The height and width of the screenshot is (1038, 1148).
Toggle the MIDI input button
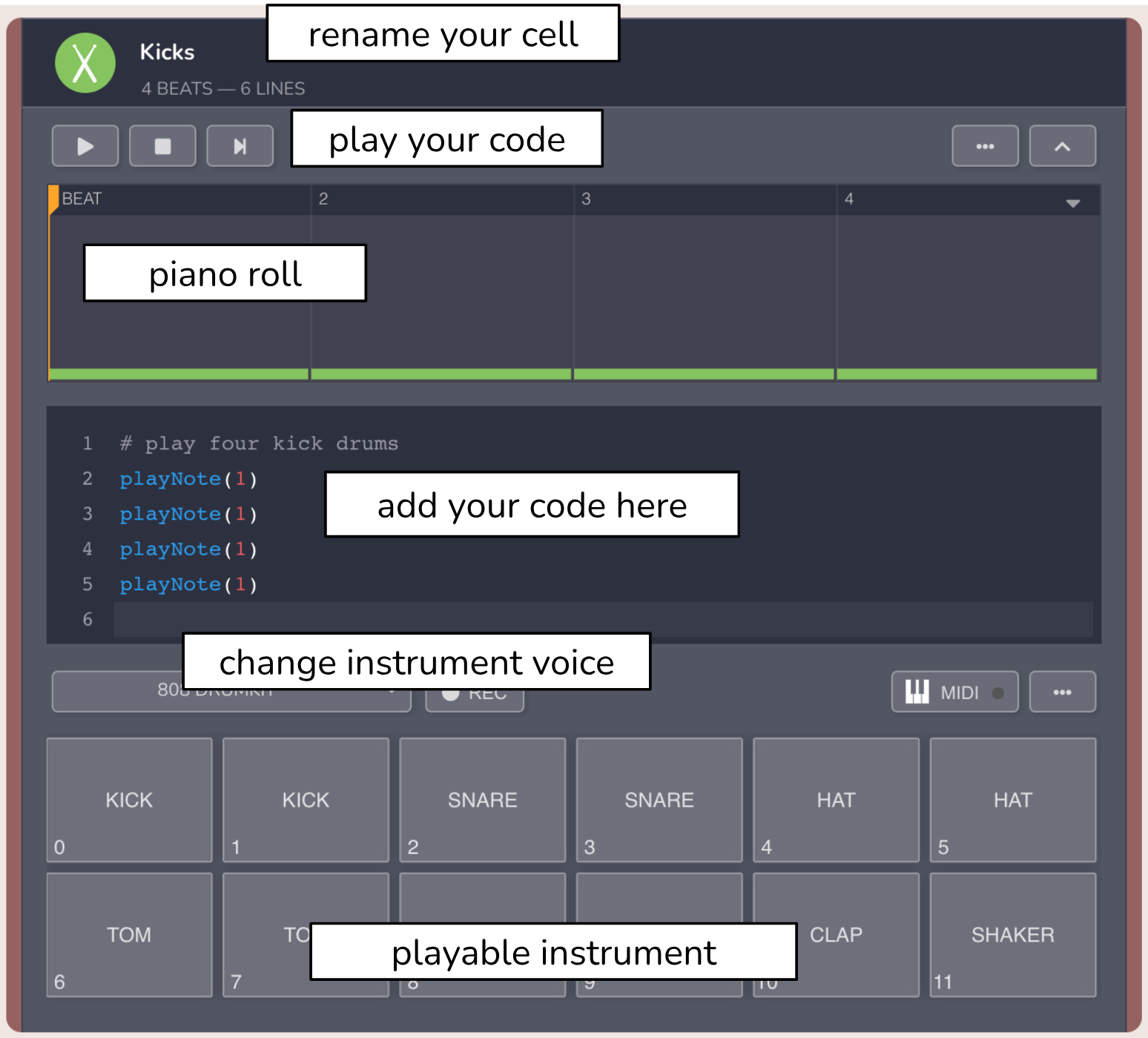pos(954,692)
